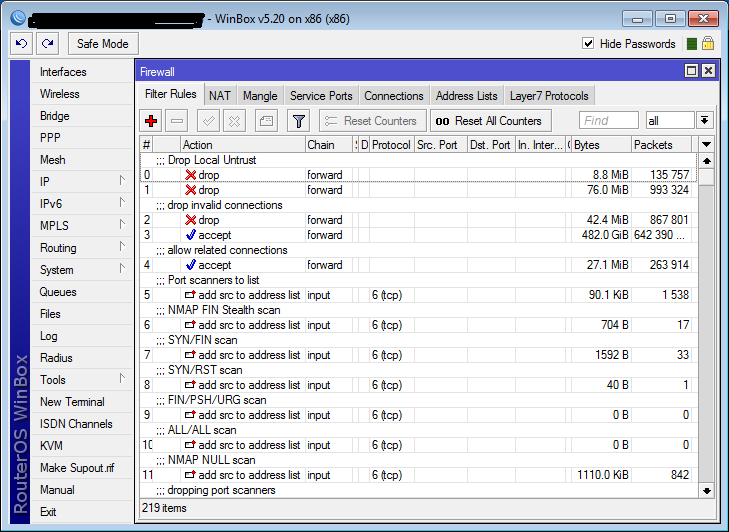Click red drop icon on rule 1

pos(191,190)
